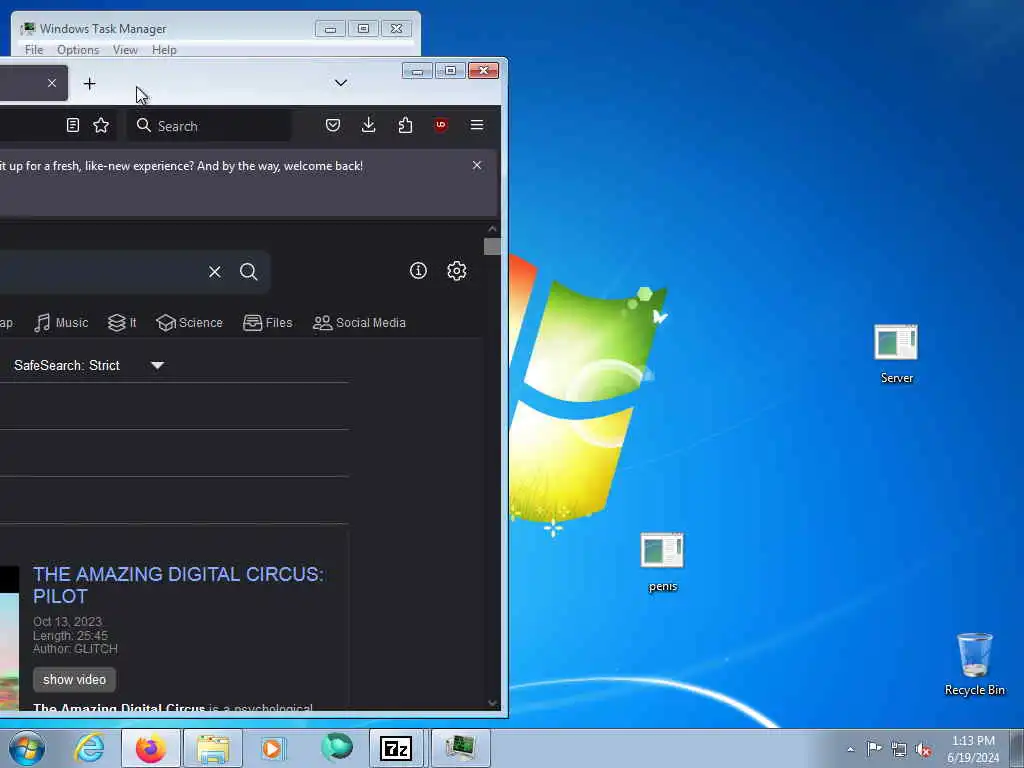Open View menu in Task Manager
1024x768 pixels.
point(125,50)
